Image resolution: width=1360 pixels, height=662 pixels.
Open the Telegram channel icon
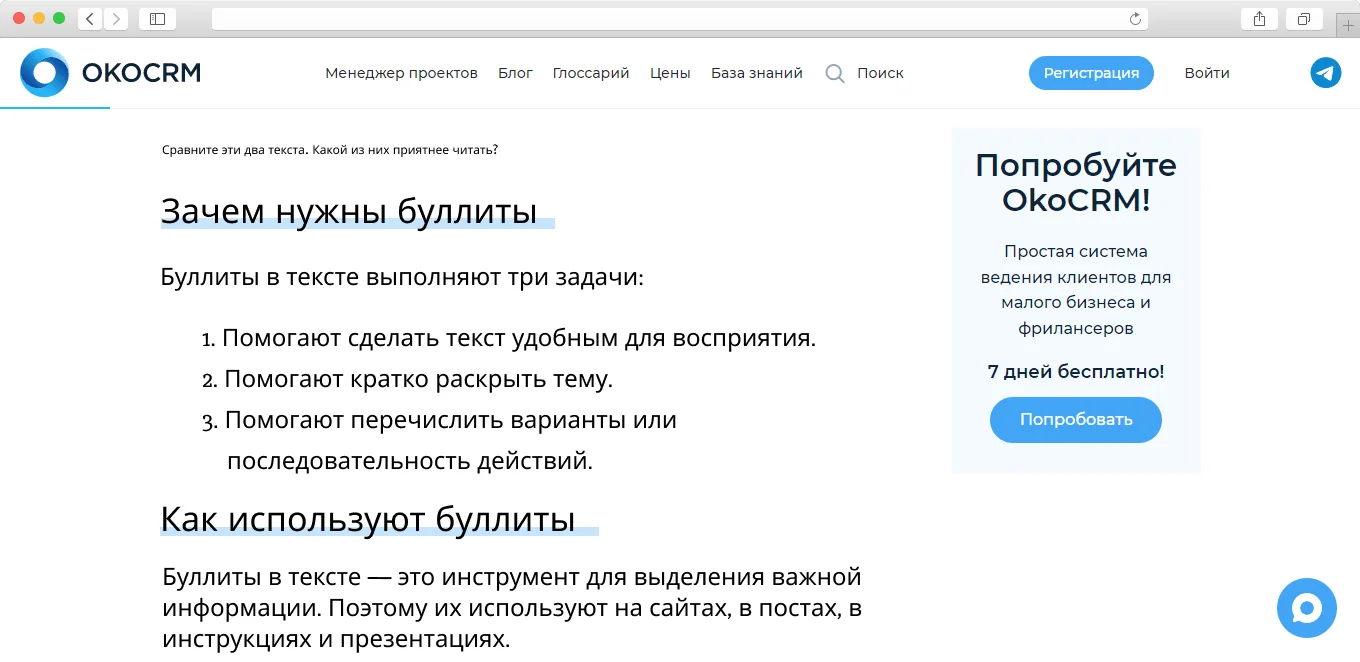pyautogui.click(x=1326, y=73)
